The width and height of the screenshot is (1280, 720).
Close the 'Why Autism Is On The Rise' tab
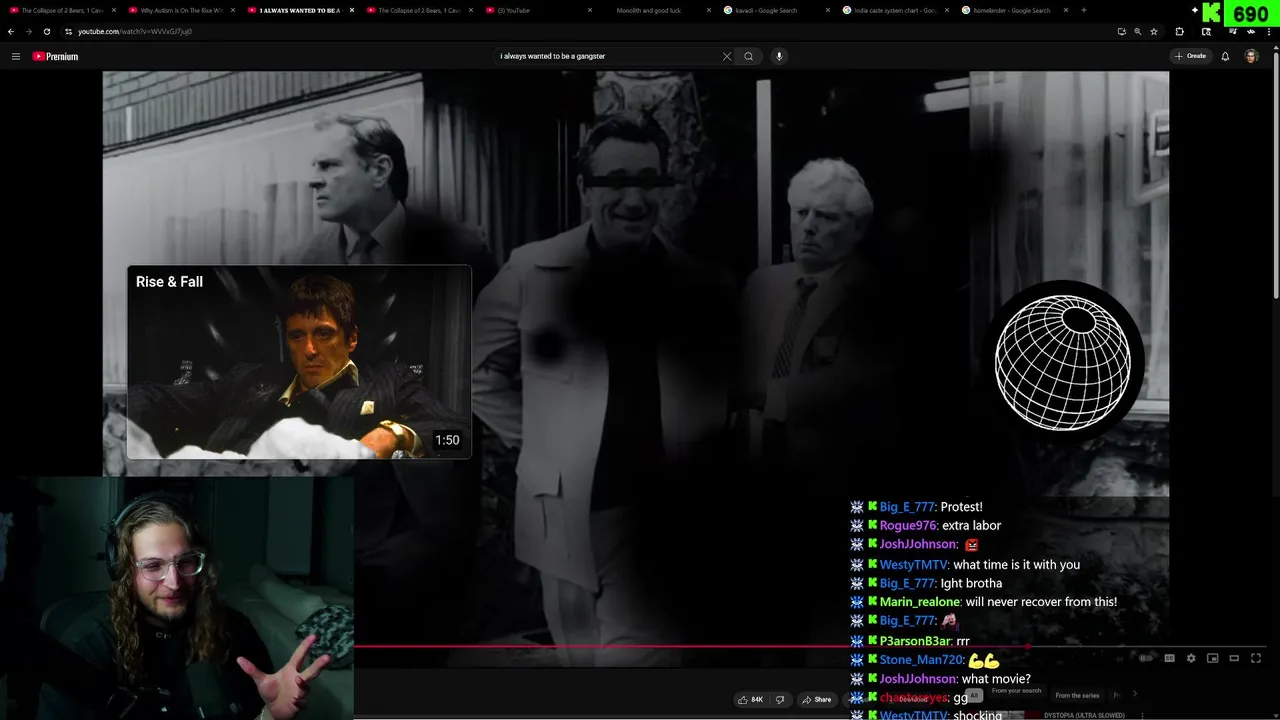pyautogui.click(x=232, y=10)
